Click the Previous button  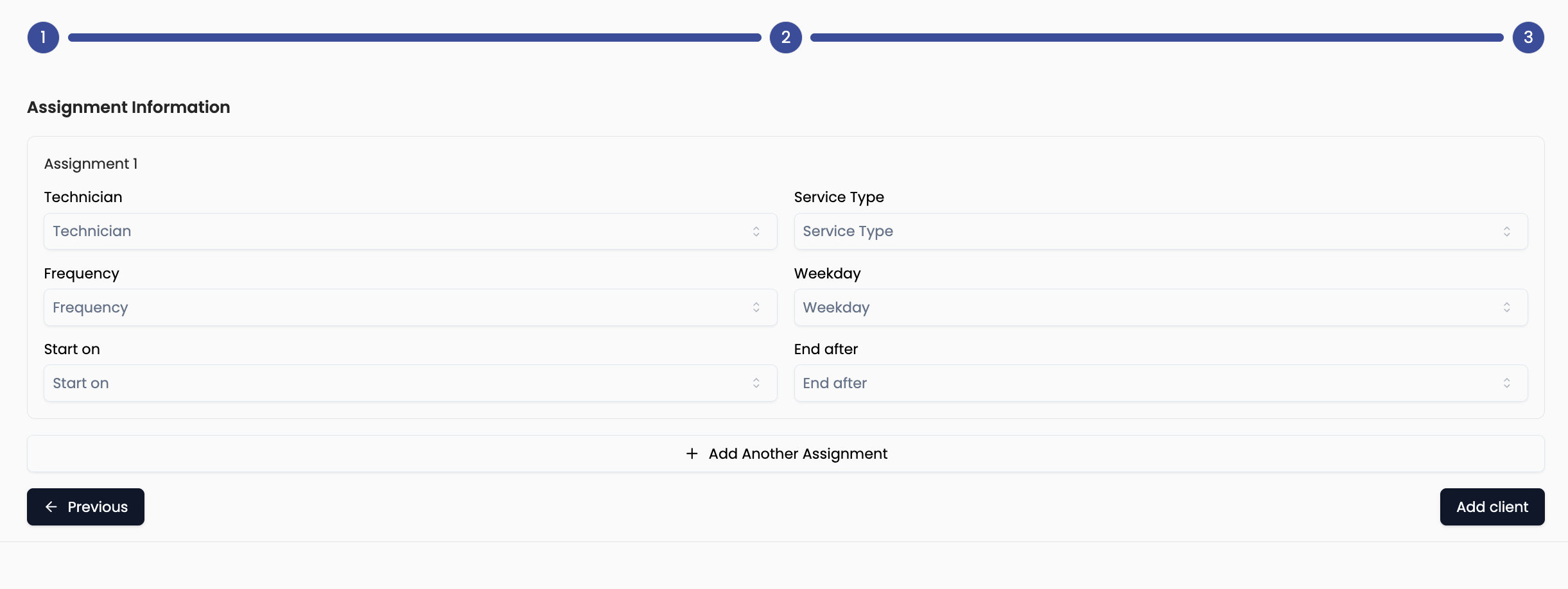pos(85,507)
